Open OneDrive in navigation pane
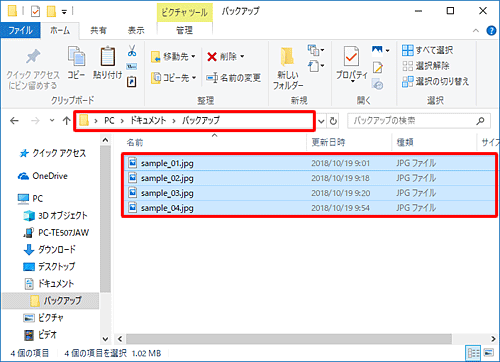The width and height of the screenshot is (500, 362). pos(43,176)
